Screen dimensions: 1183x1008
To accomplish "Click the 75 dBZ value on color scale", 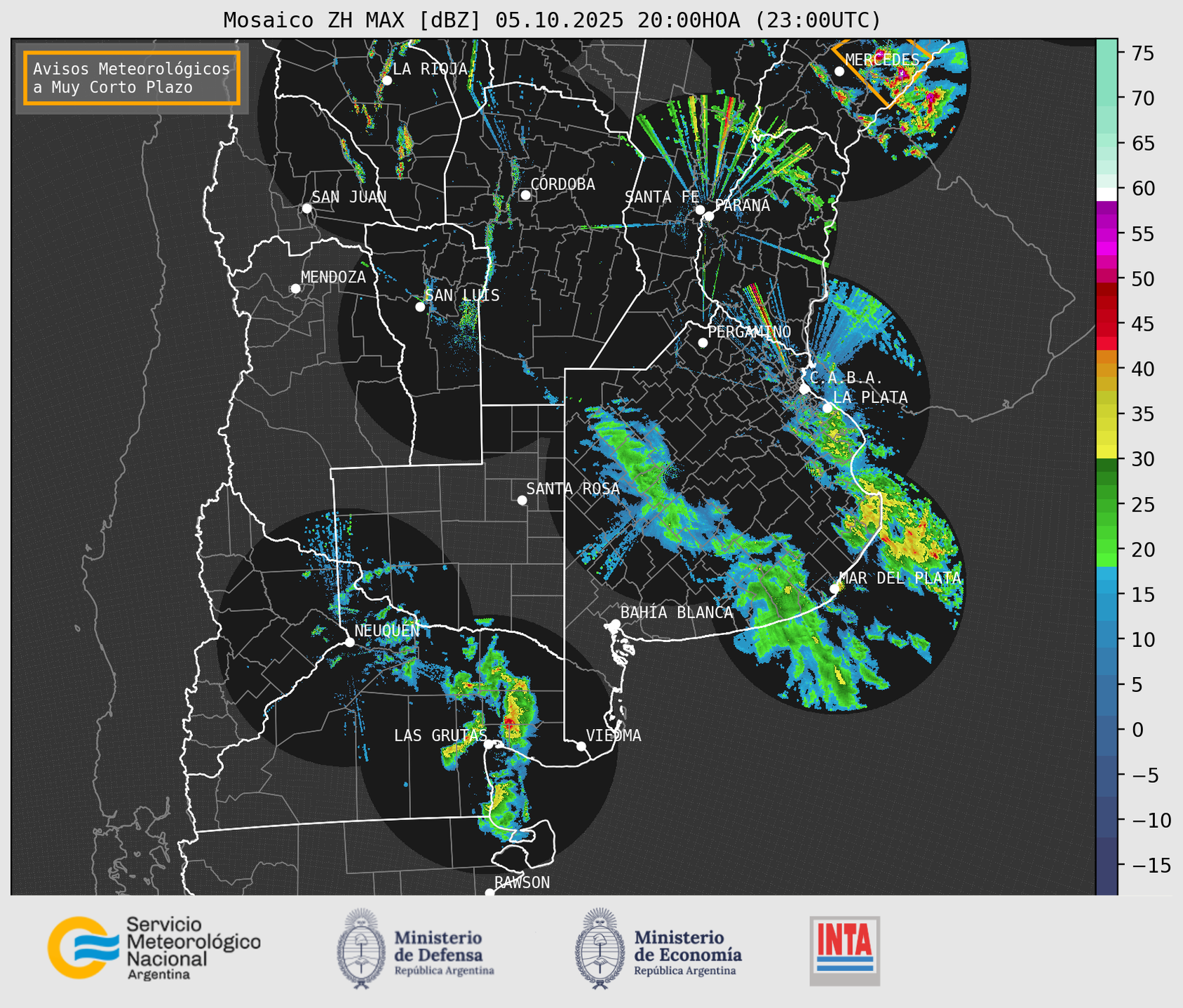I will (x=1144, y=54).
